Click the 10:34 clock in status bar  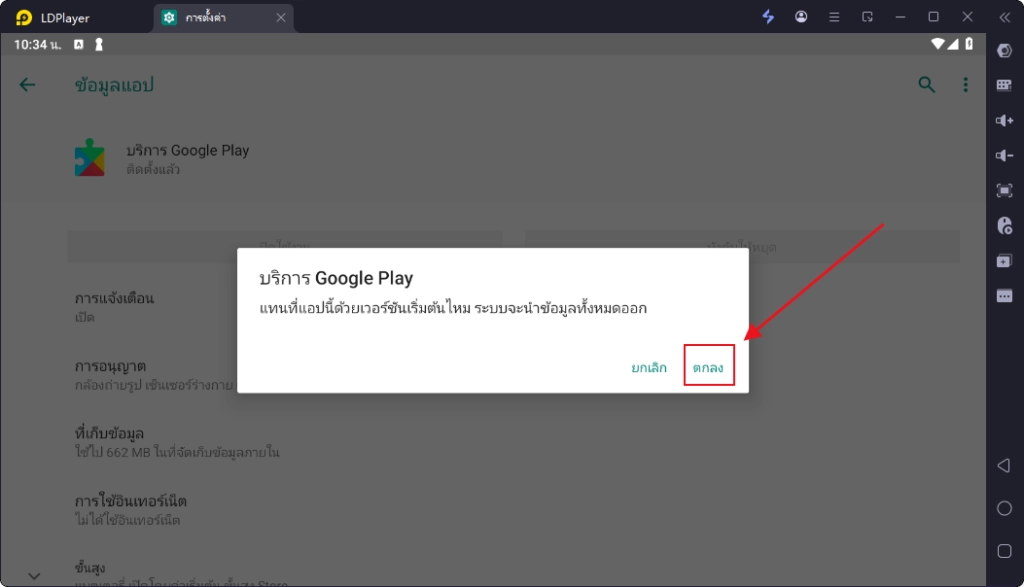pyautogui.click(x=37, y=44)
